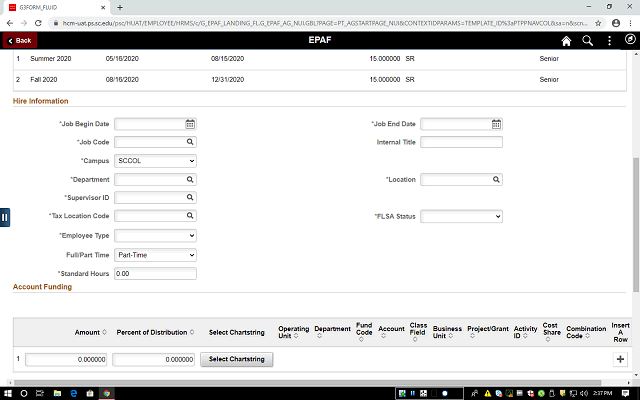Focus the Internal Title field

[461, 142]
